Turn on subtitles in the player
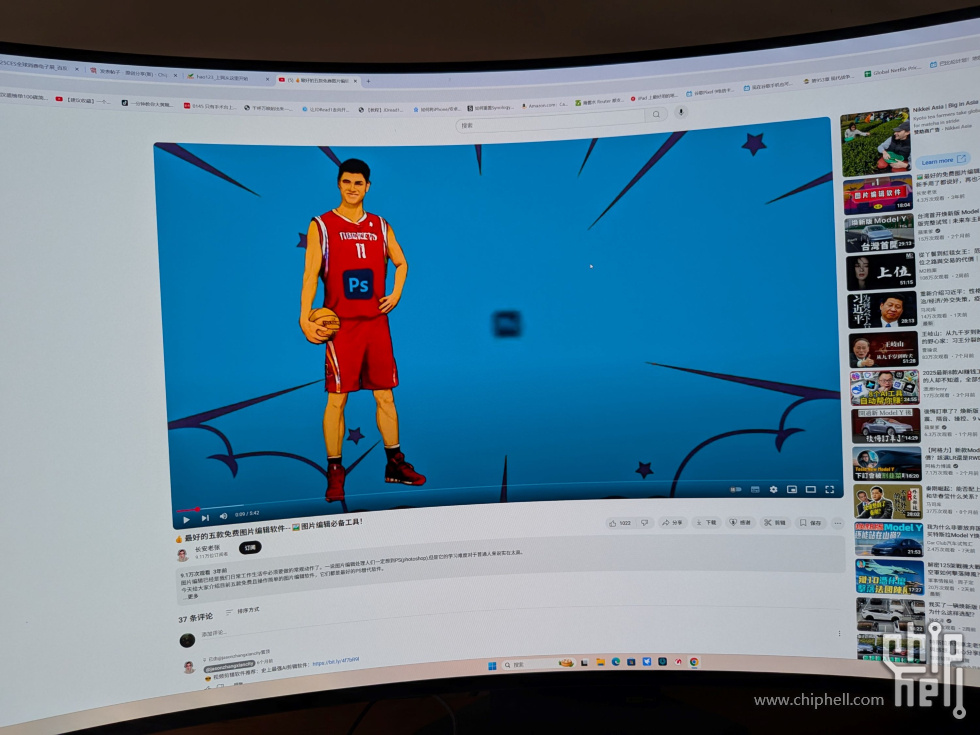The width and height of the screenshot is (980, 735). tap(755, 489)
